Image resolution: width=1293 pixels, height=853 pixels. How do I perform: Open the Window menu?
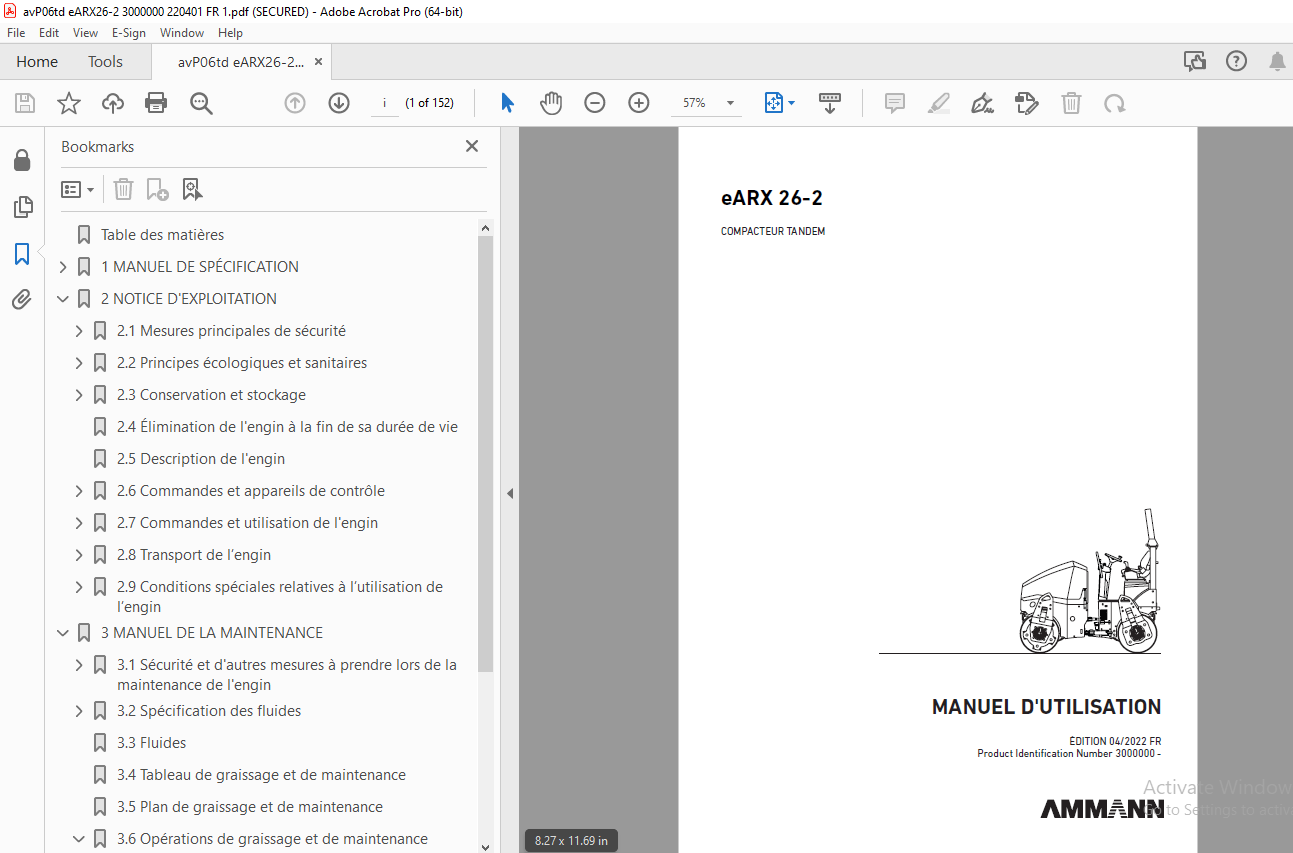[x=182, y=33]
